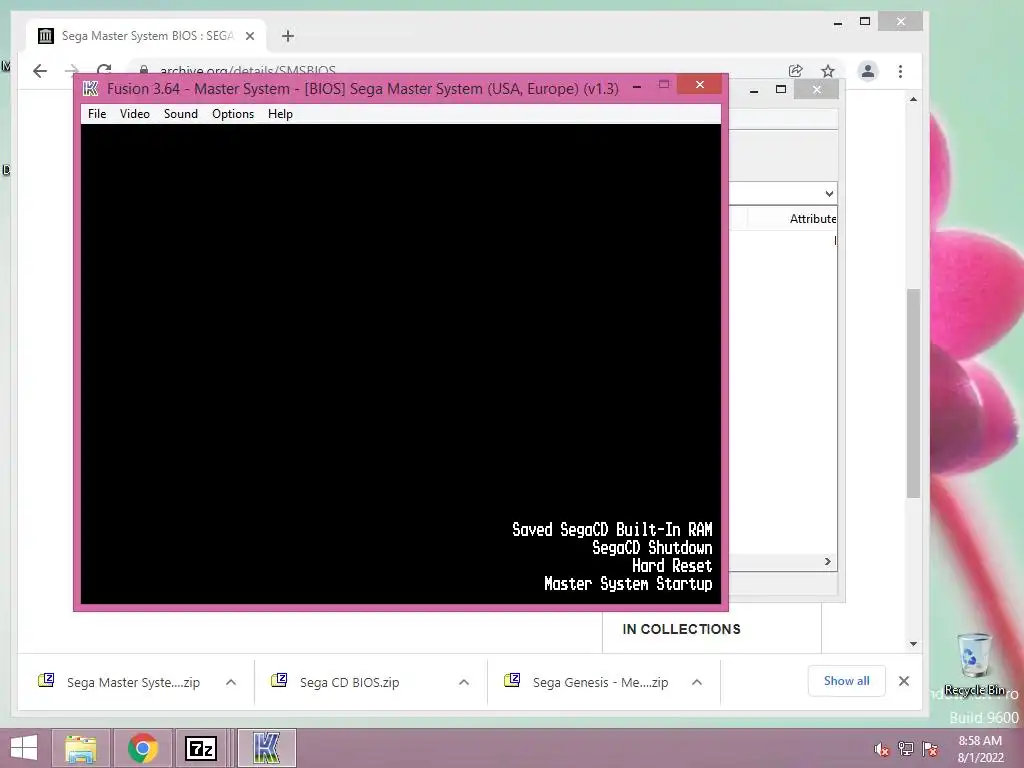
Task: Open the Windows Start button
Action: 24,748
